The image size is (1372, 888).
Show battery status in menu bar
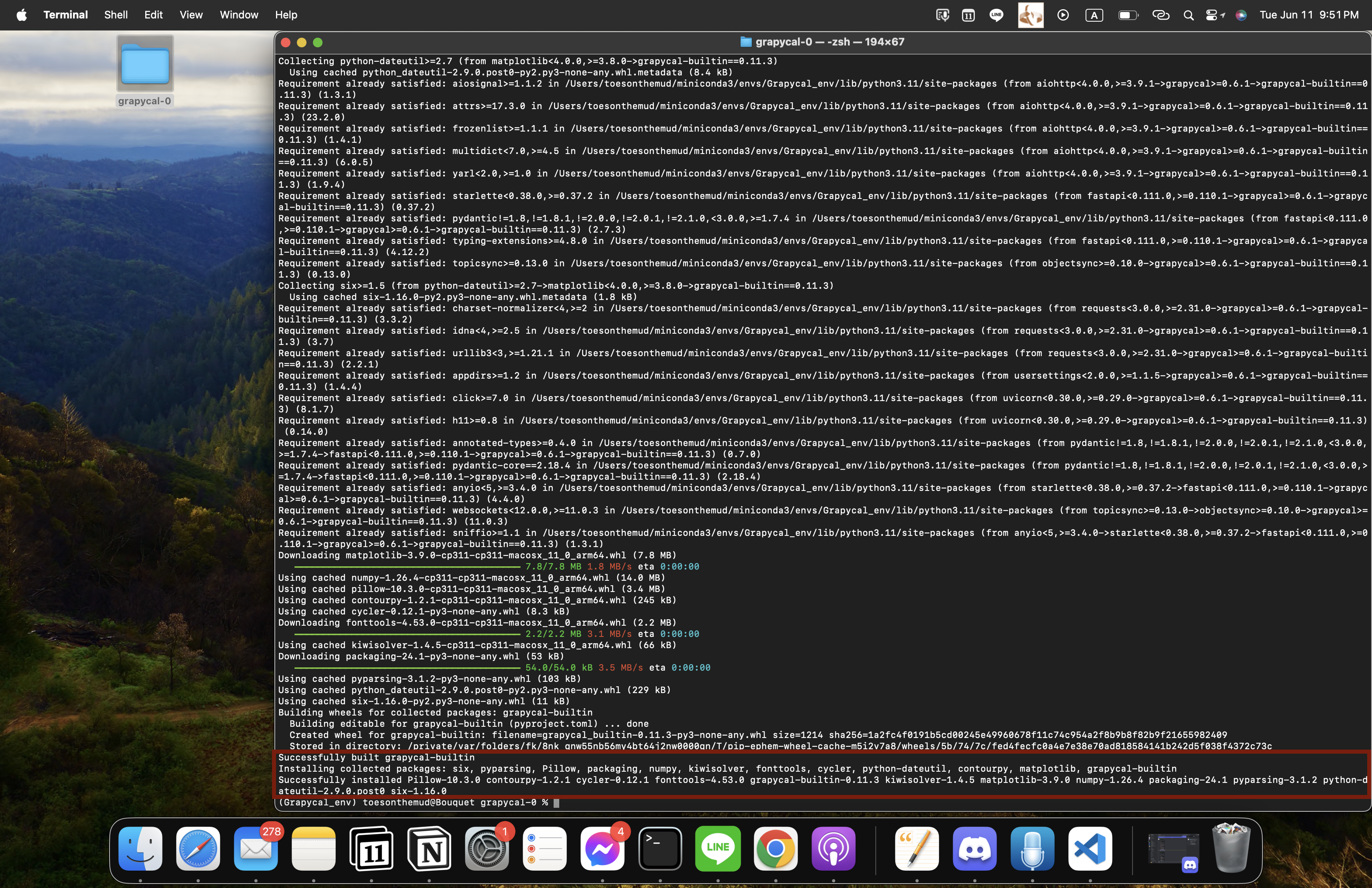1128,15
